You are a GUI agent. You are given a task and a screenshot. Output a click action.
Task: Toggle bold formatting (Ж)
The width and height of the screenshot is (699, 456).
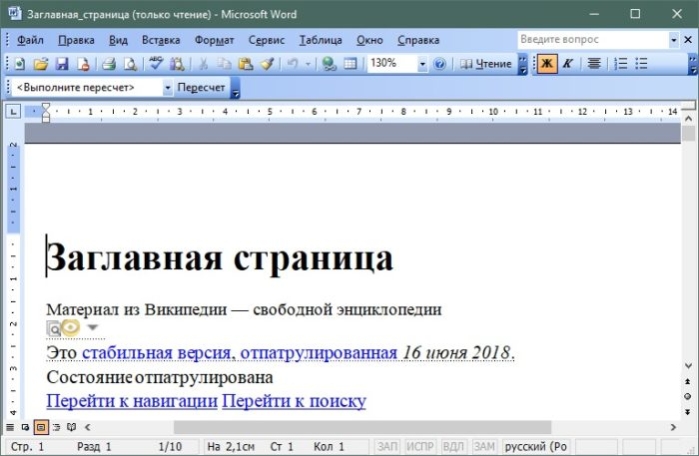pos(547,64)
